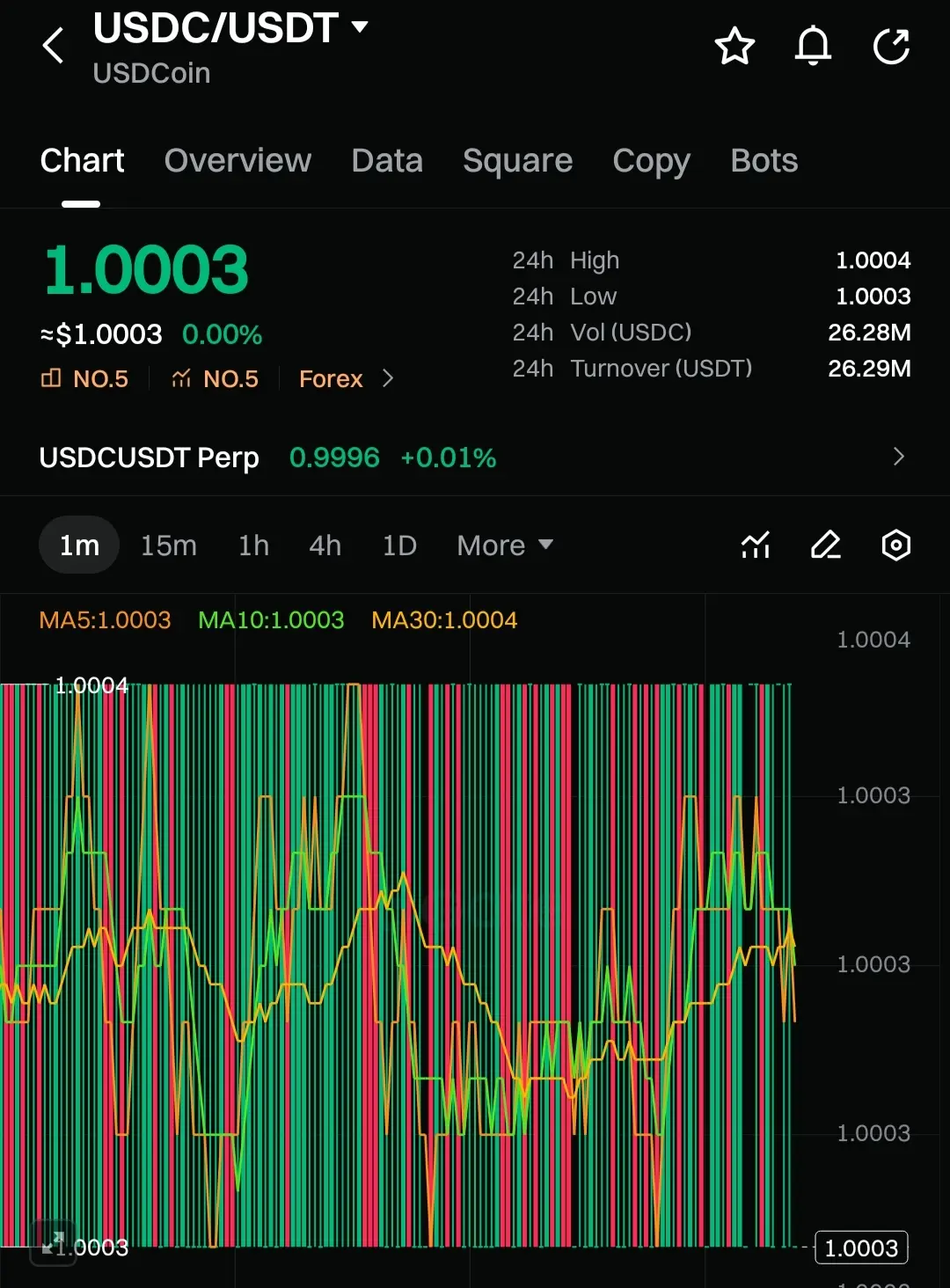Tap the 24h Vol value 26.28M
This screenshot has height=1288, width=950.
[869, 333]
